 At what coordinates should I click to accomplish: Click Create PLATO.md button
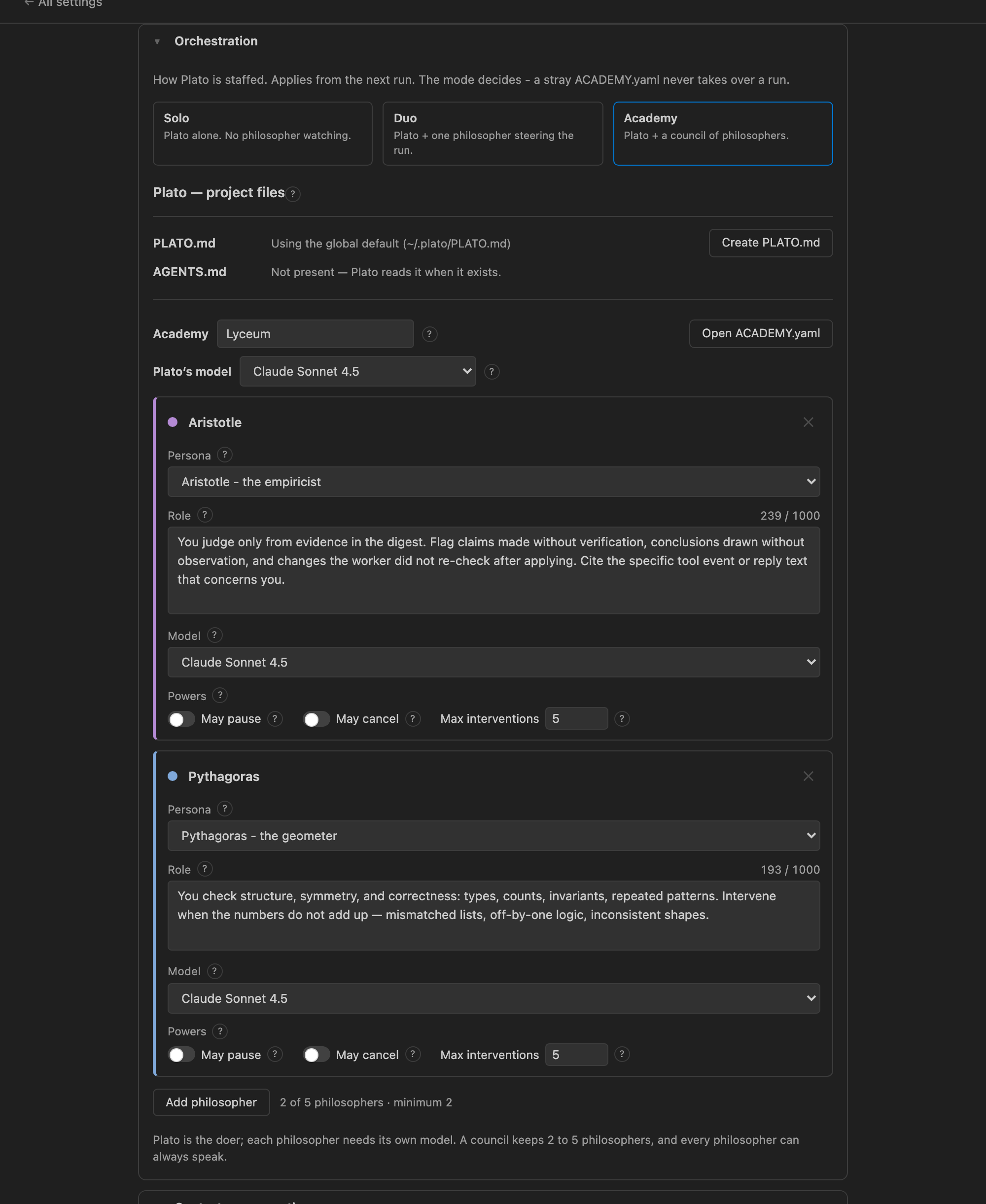770,243
